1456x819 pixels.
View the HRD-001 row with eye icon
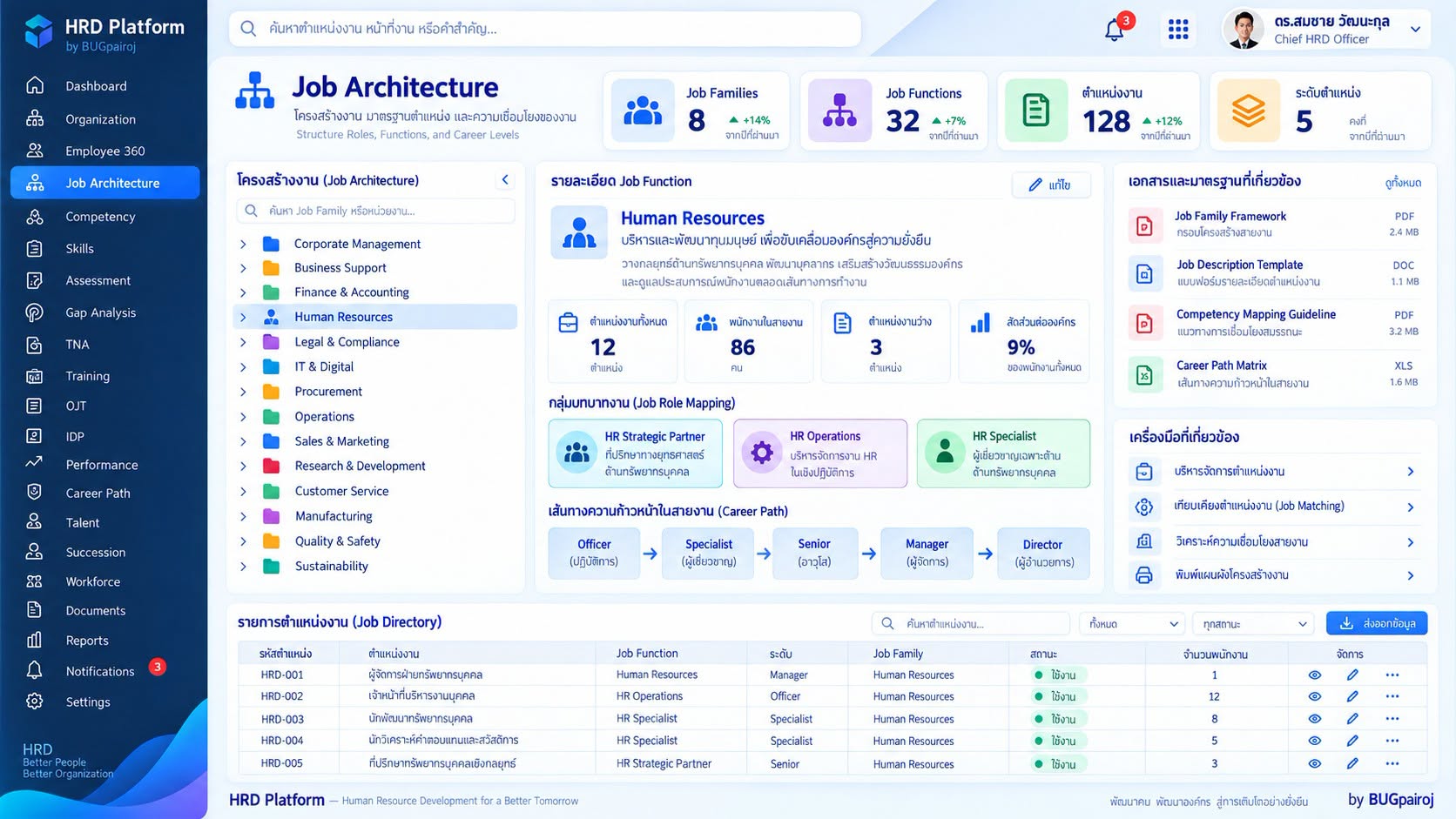coord(1315,675)
